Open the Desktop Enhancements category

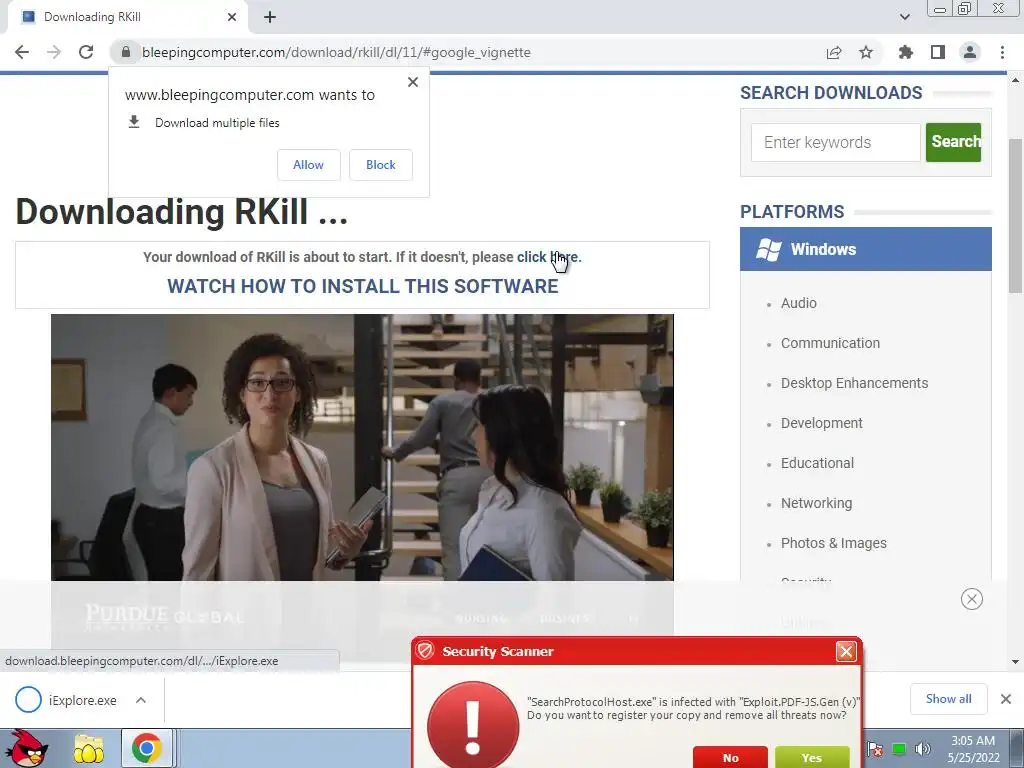(854, 383)
